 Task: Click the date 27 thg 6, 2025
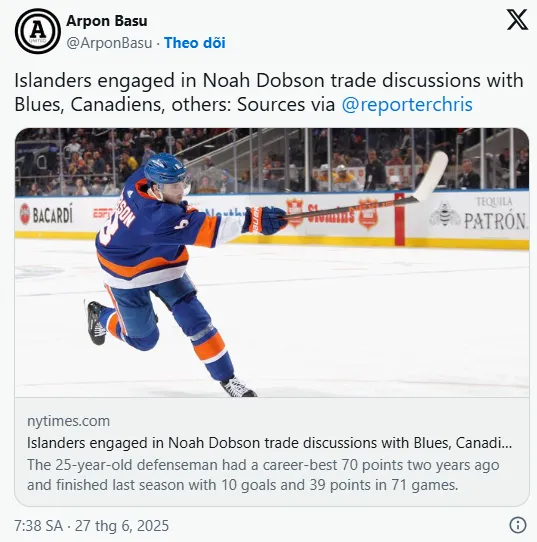tap(122, 526)
